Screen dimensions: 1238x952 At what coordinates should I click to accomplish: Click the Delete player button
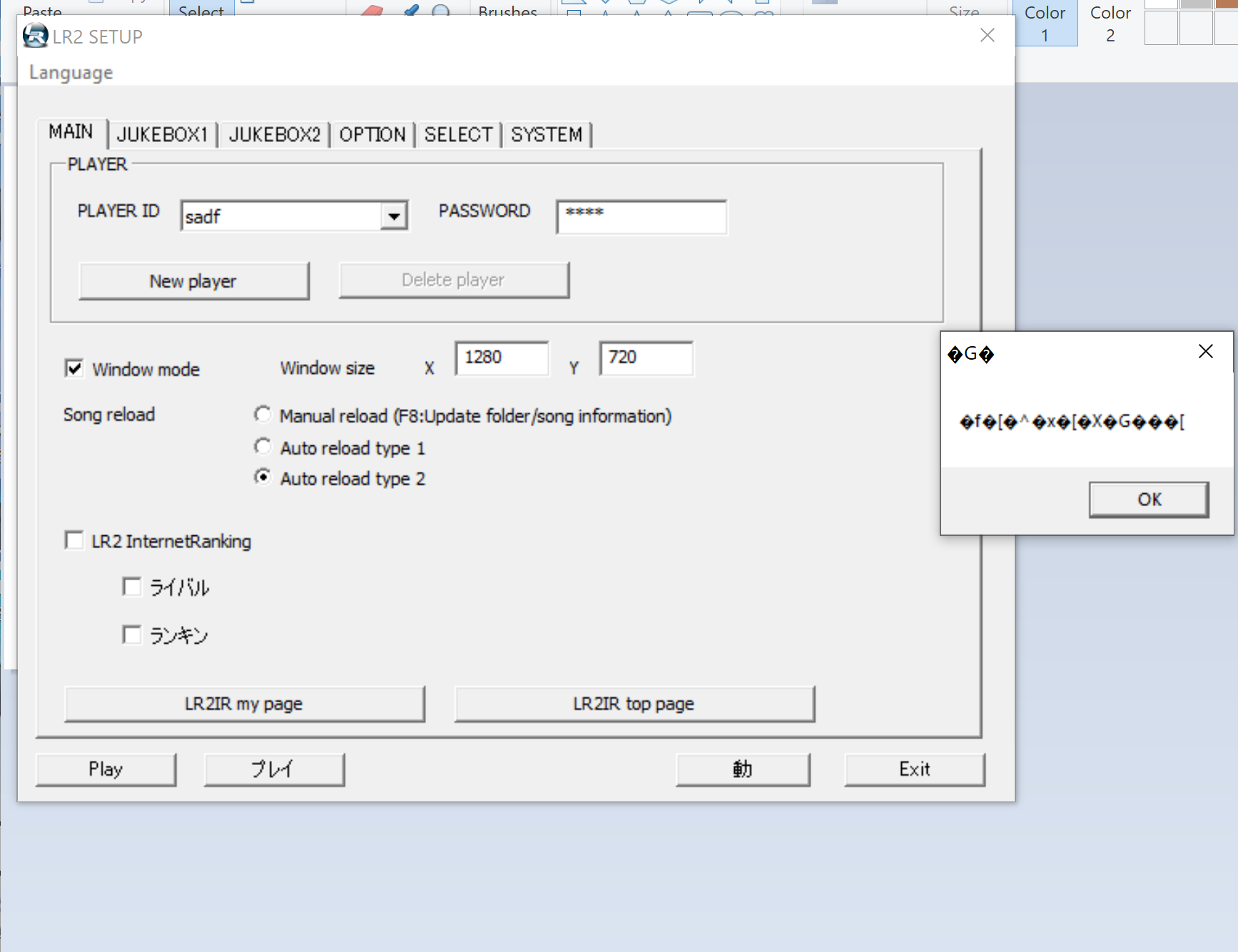453,280
